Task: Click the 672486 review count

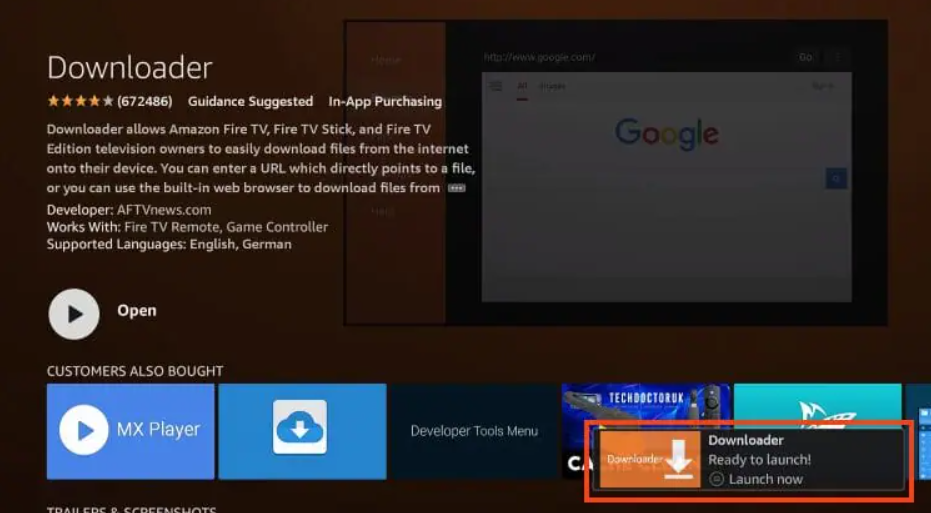Action: (x=145, y=101)
